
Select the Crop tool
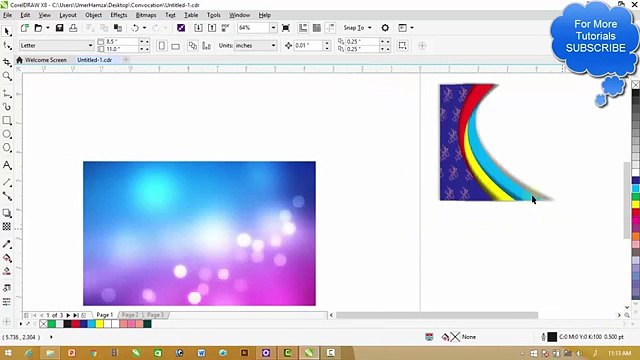click(7, 62)
